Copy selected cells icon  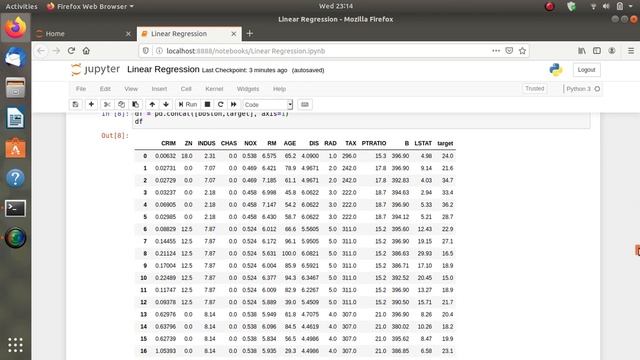coord(121,104)
